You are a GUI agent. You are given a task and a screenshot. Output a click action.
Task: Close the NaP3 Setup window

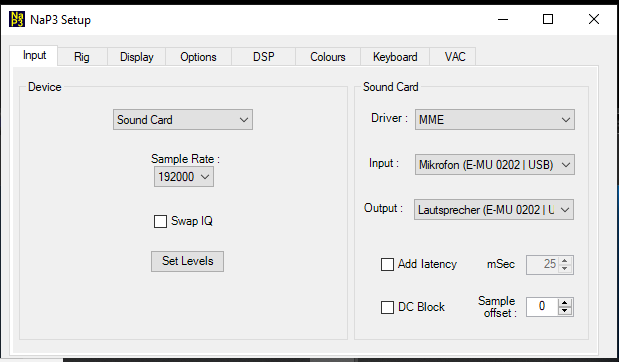point(594,19)
